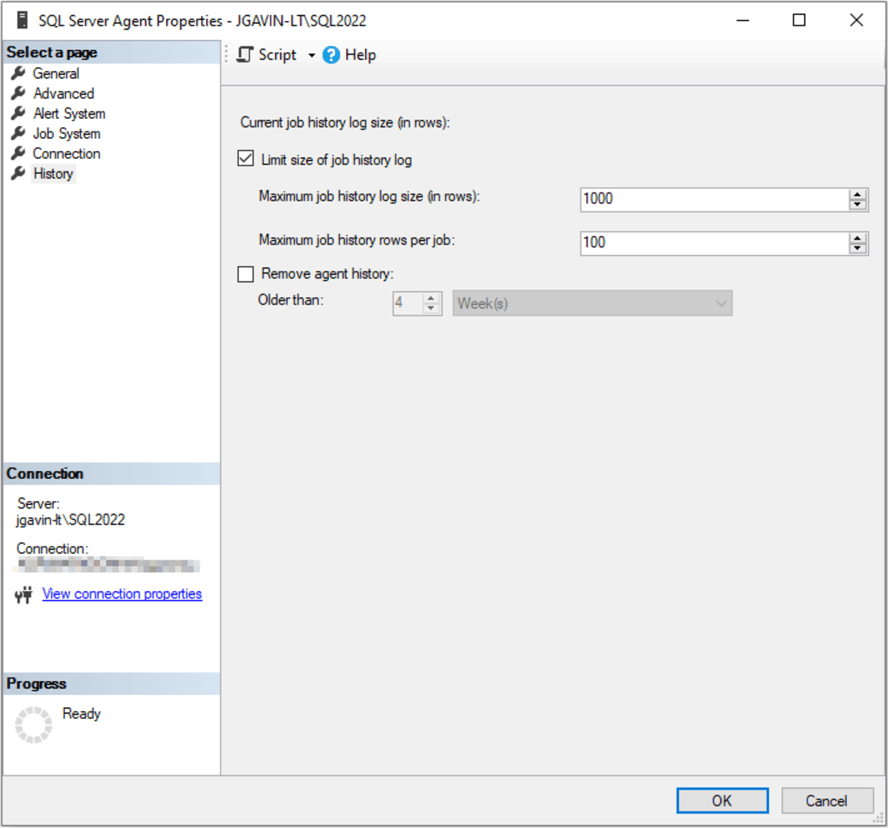Viewport: 888px width, 828px height.
Task: Click the blue Help question mark icon
Action: (x=332, y=55)
